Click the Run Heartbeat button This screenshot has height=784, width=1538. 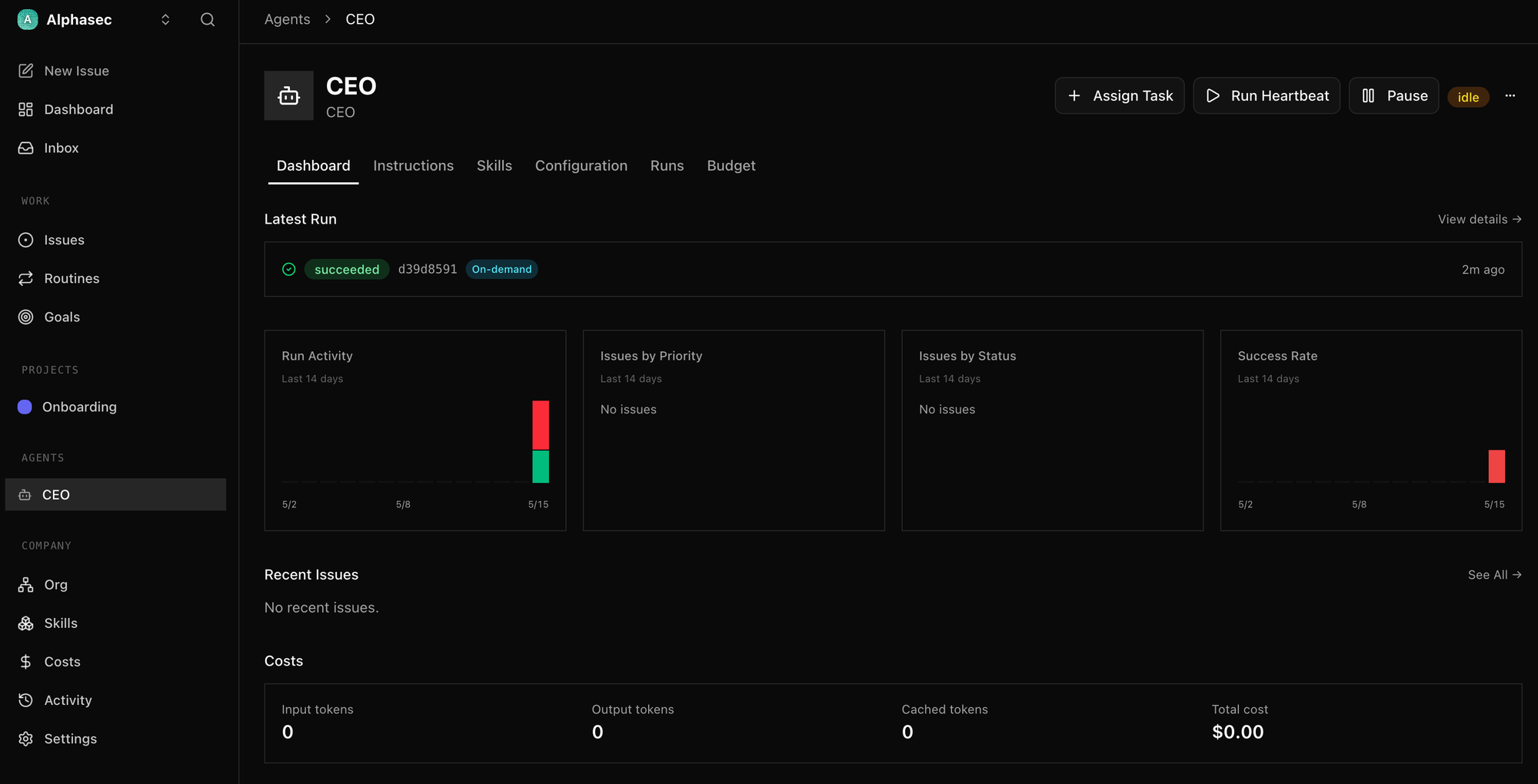click(1267, 95)
